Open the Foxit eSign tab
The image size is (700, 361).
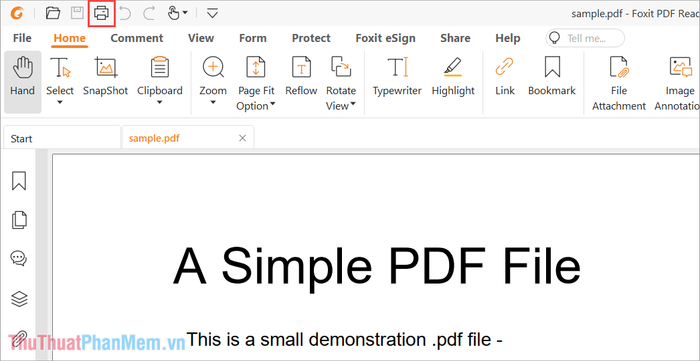[385, 38]
